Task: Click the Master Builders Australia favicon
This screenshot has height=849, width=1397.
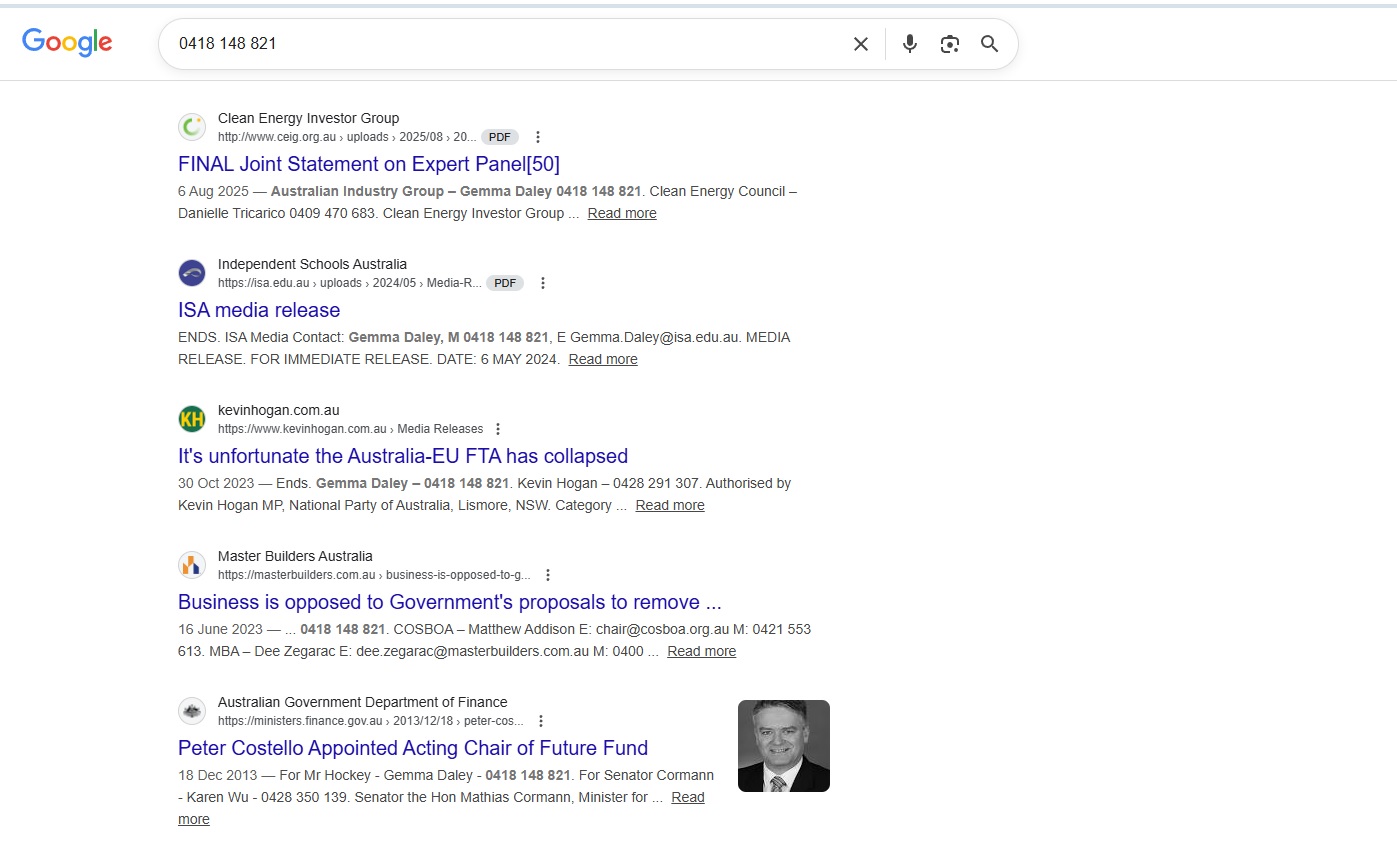Action: [192, 565]
